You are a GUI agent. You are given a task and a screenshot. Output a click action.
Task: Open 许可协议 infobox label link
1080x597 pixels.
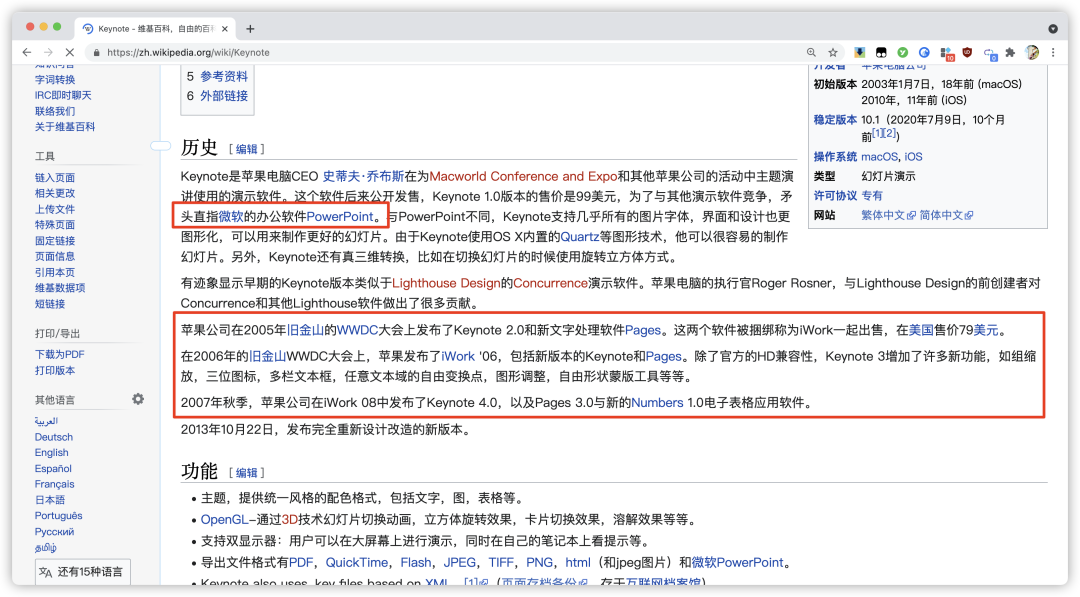(x=835, y=196)
